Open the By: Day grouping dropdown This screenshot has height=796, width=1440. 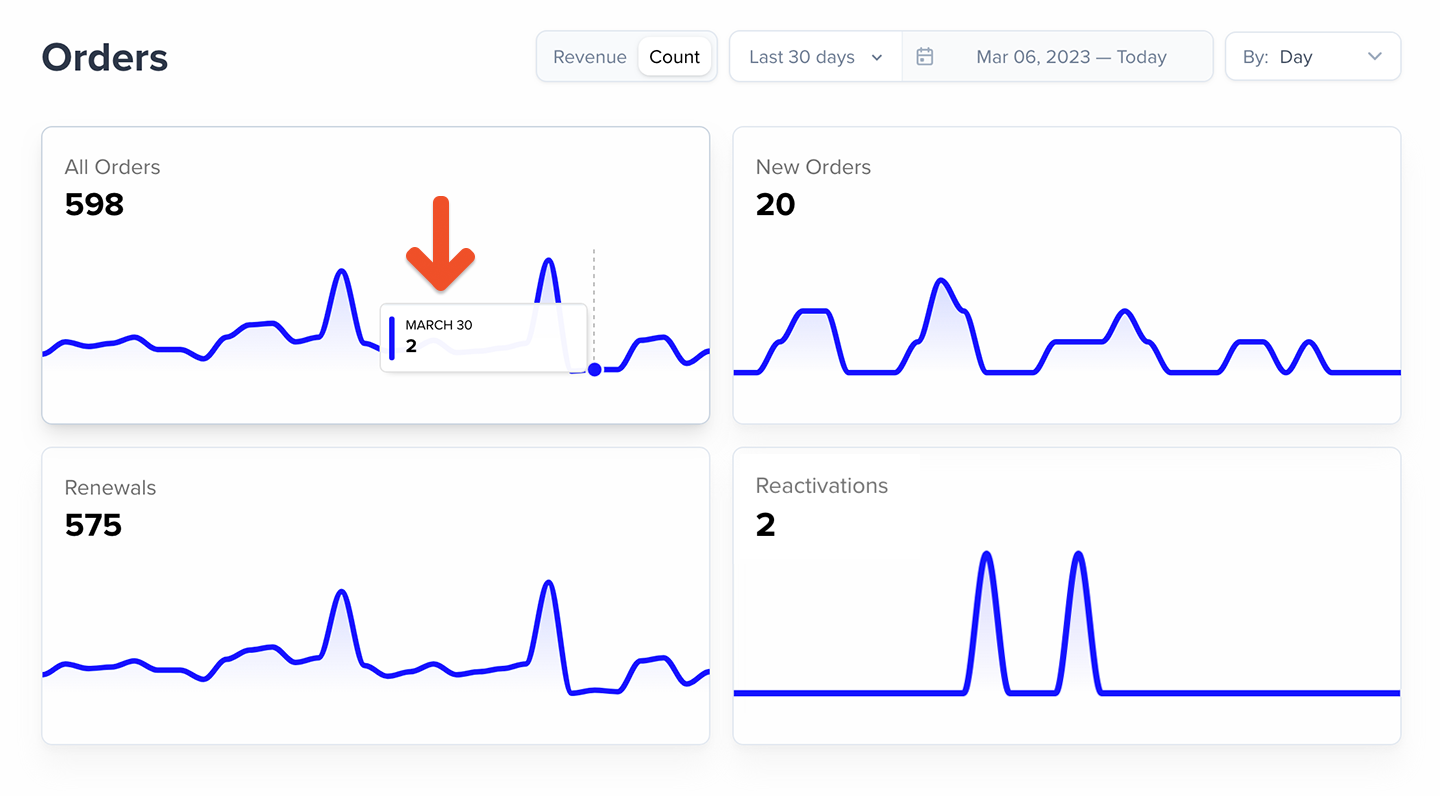[x=1312, y=57]
